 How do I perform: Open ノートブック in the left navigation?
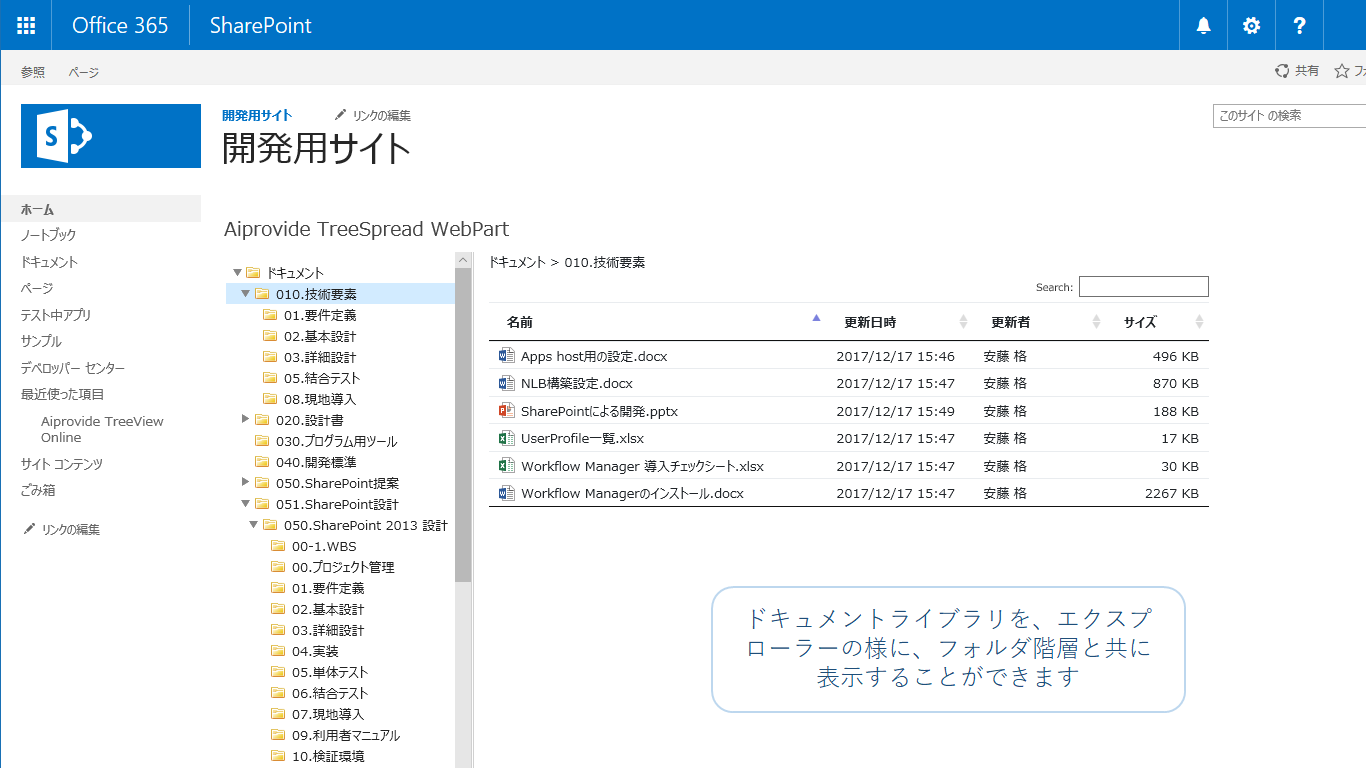[49, 235]
